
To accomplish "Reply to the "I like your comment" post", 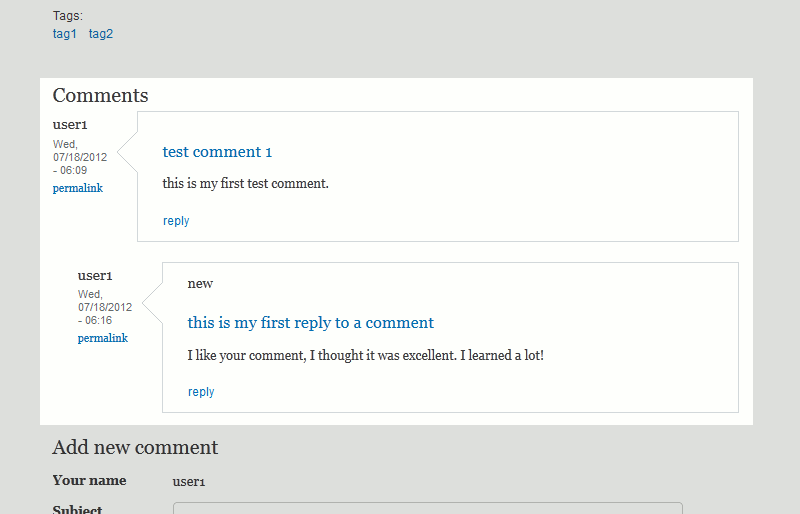I will 201,392.
